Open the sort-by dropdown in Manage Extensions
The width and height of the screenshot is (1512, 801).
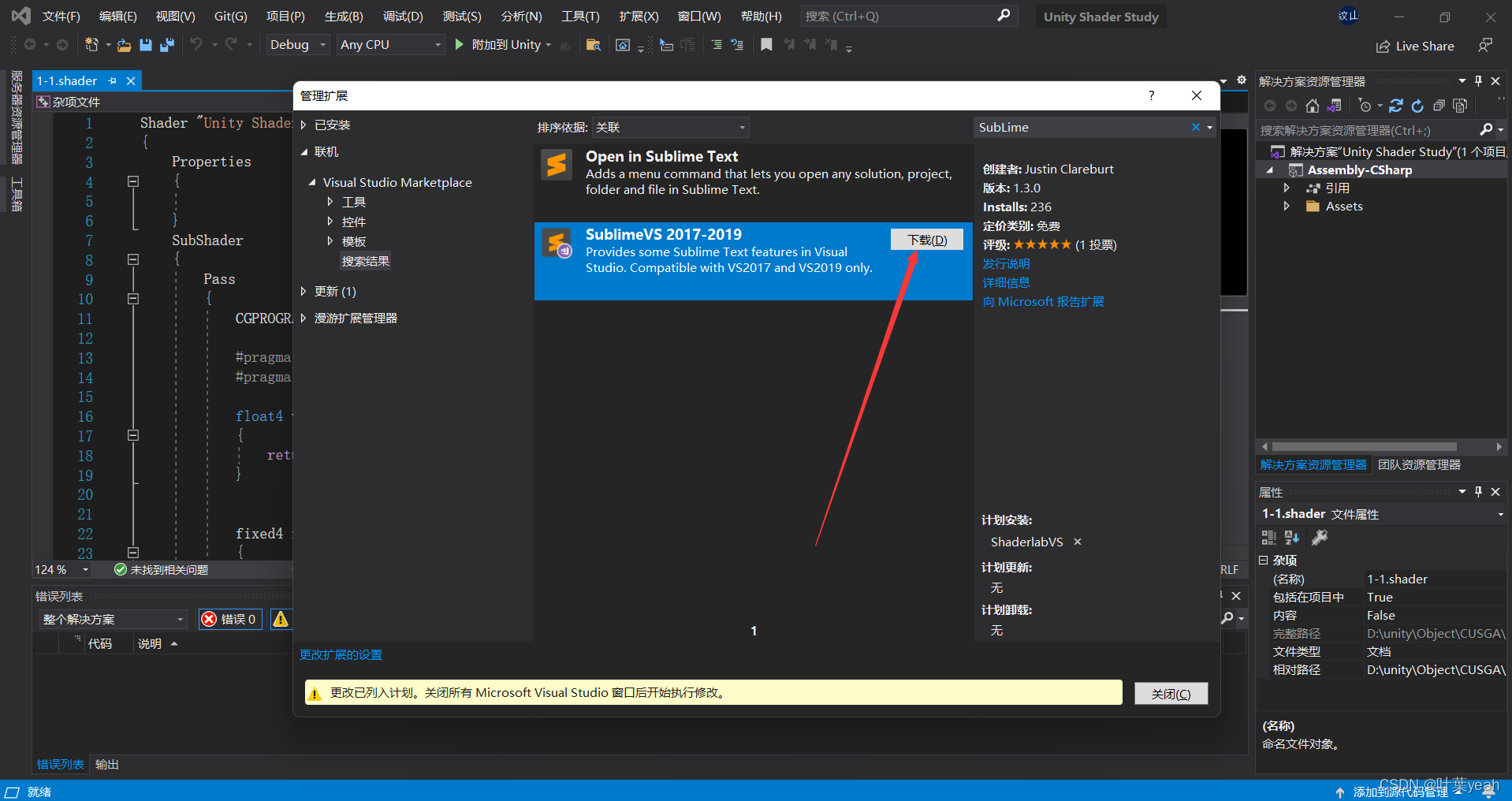(670, 127)
